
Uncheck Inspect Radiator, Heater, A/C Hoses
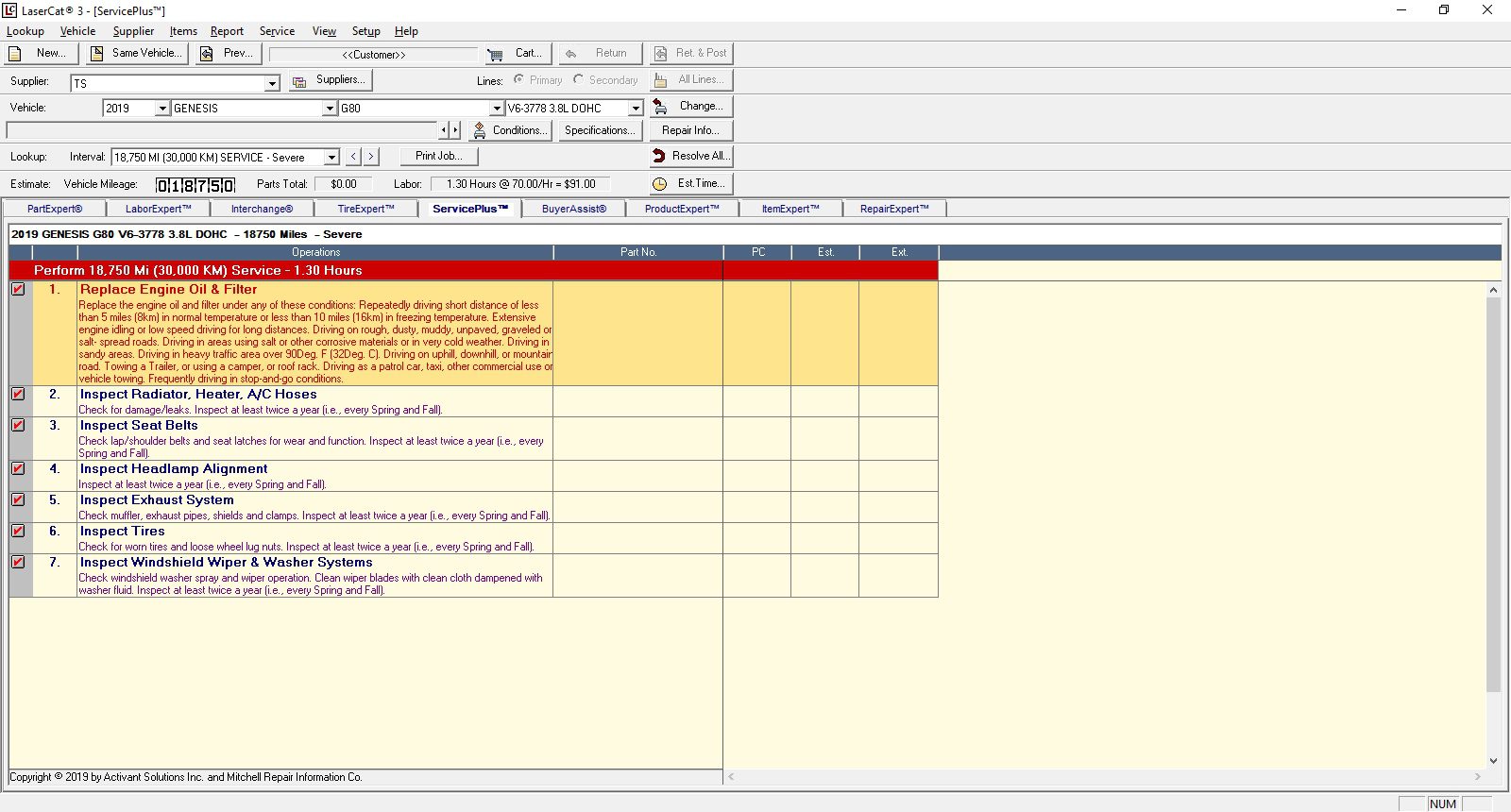pyautogui.click(x=18, y=394)
